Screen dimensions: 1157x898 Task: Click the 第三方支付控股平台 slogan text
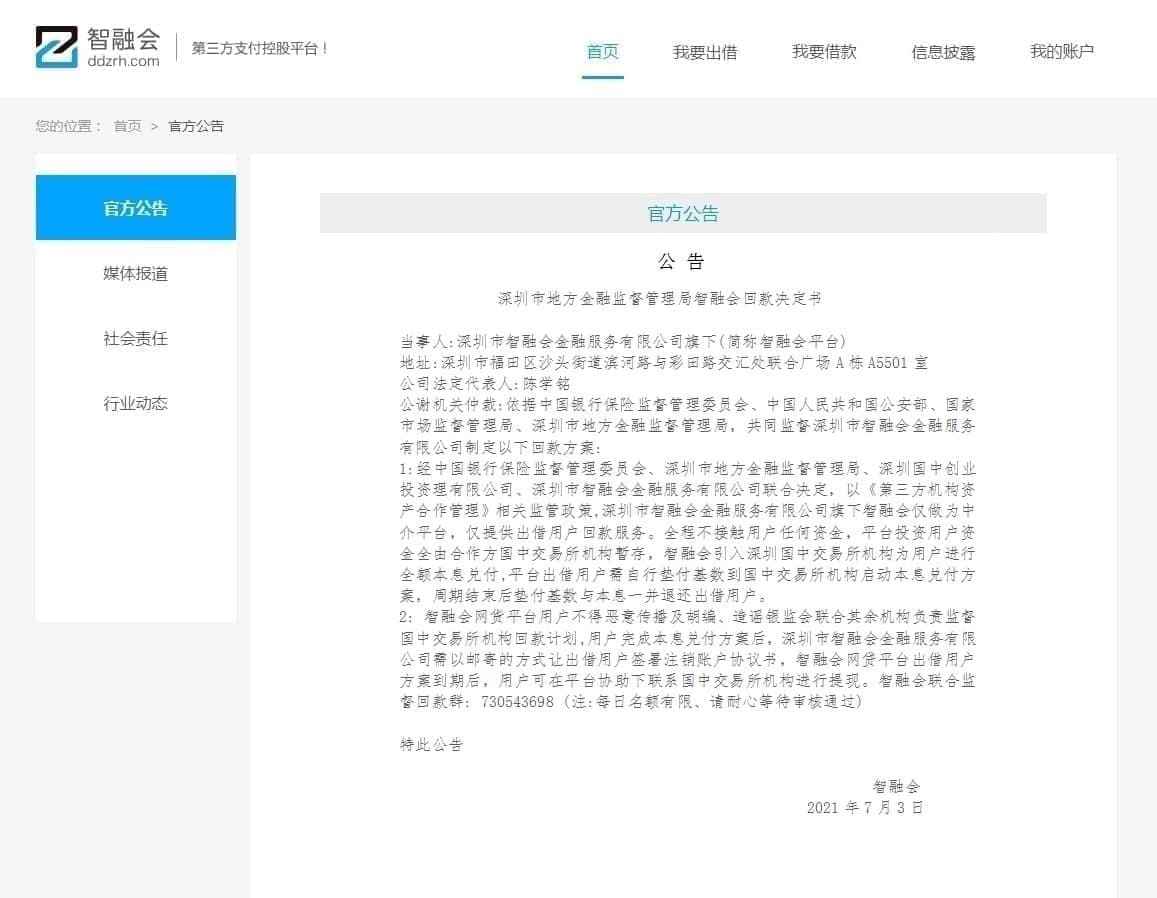click(x=259, y=48)
